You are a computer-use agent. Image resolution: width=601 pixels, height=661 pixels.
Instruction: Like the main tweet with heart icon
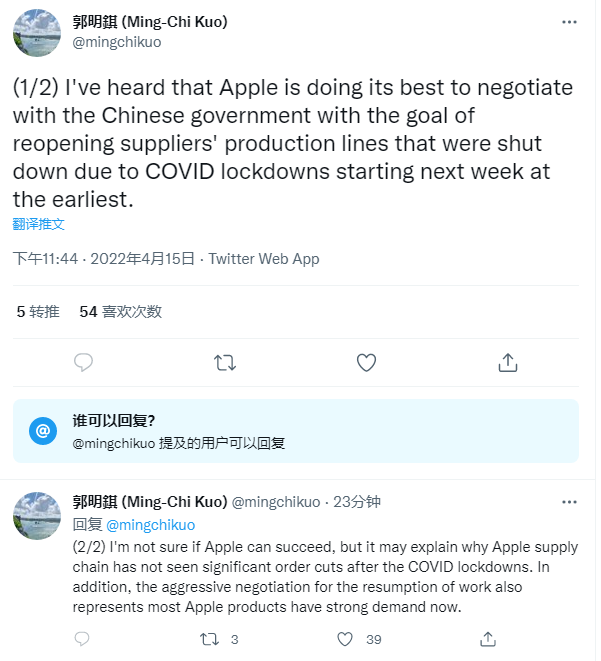click(x=366, y=362)
